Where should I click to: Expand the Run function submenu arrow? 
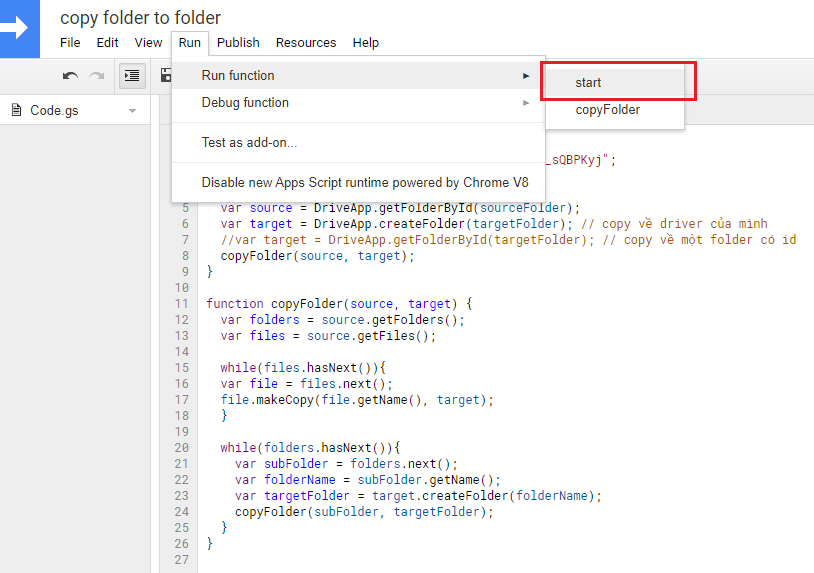point(526,76)
